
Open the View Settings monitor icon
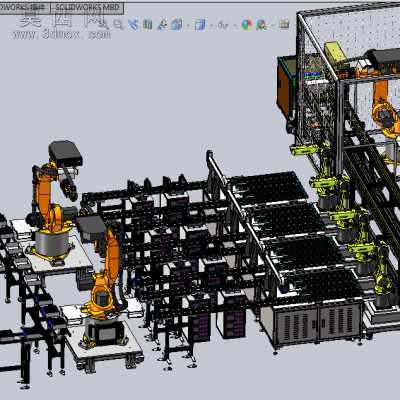point(284,24)
